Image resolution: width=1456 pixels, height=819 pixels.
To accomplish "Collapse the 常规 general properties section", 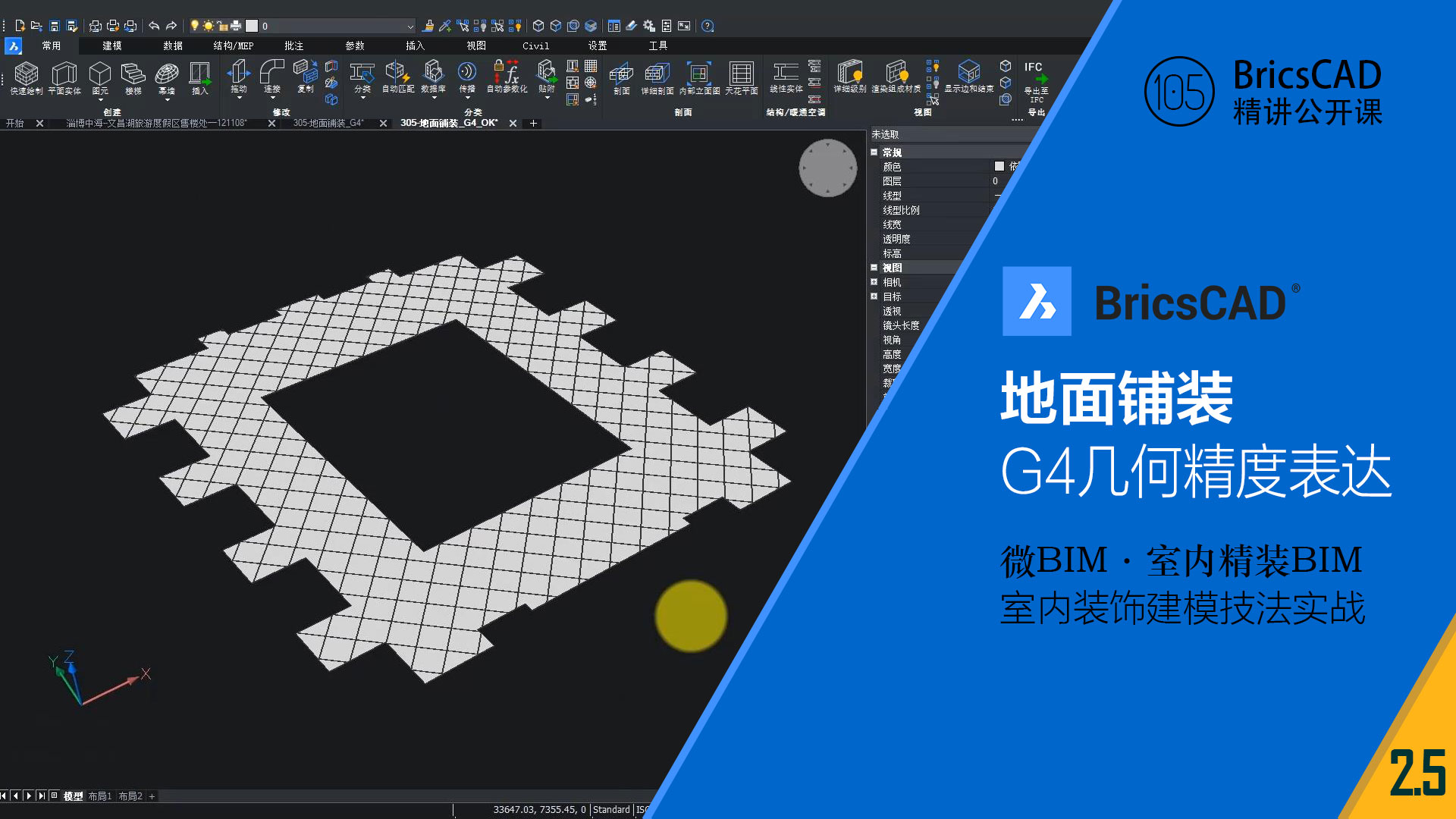I will pyautogui.click(x=874, y=152).
